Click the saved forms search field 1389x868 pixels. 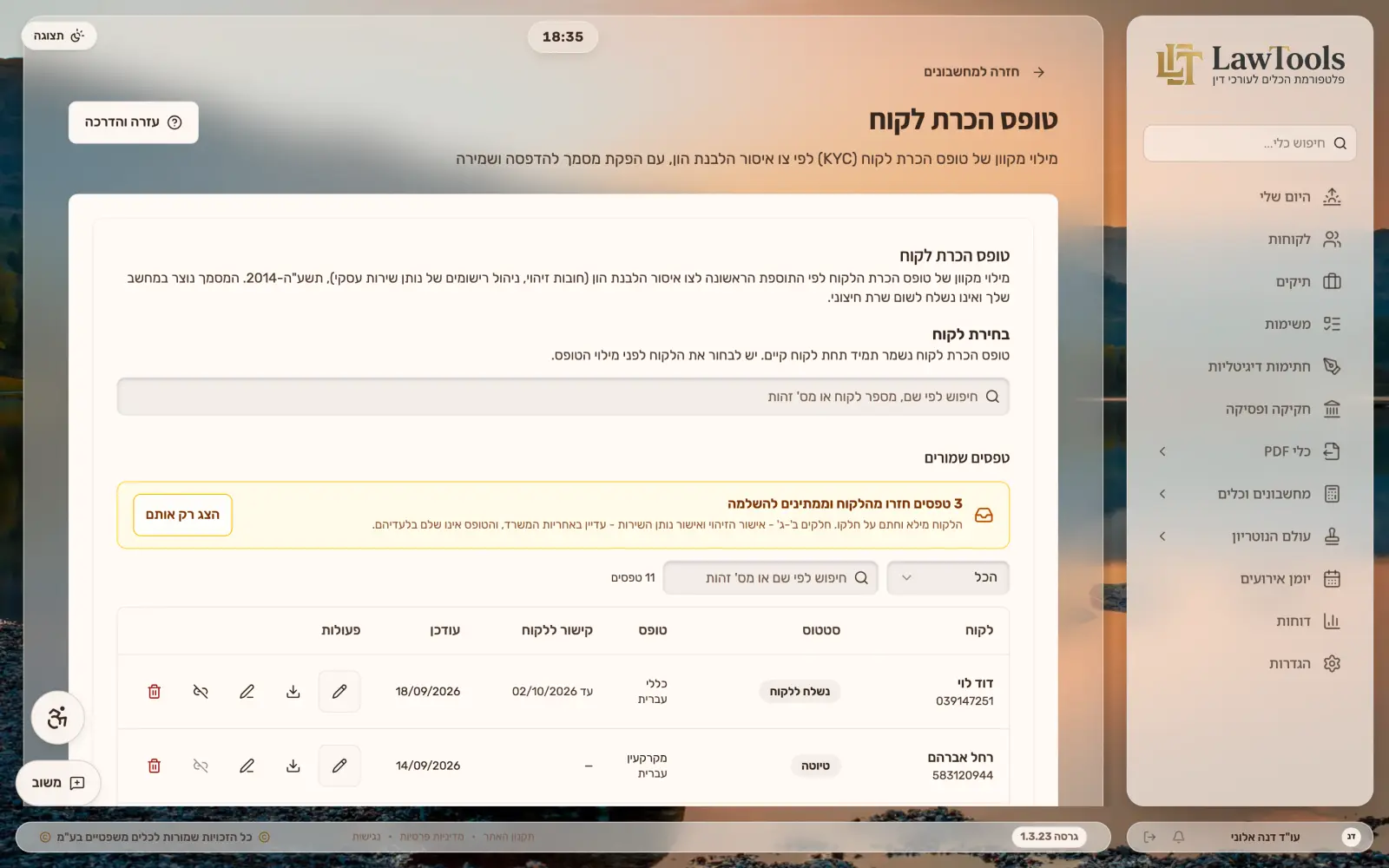[771, 577]
